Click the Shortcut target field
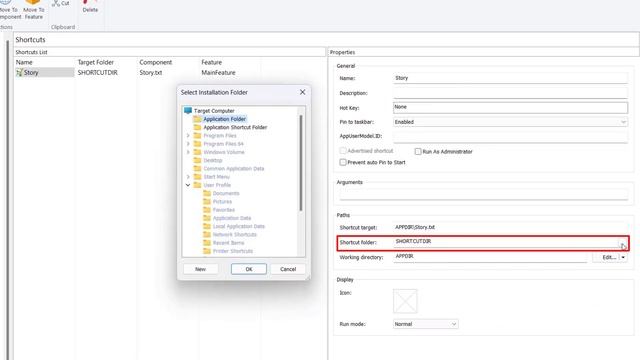 [x=510, y=227]
